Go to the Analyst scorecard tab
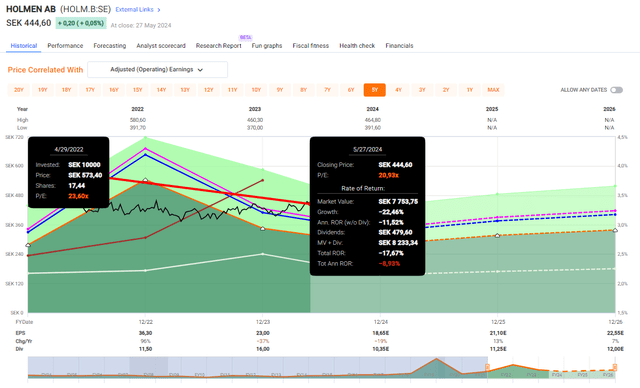 click(x=161, y=46)
